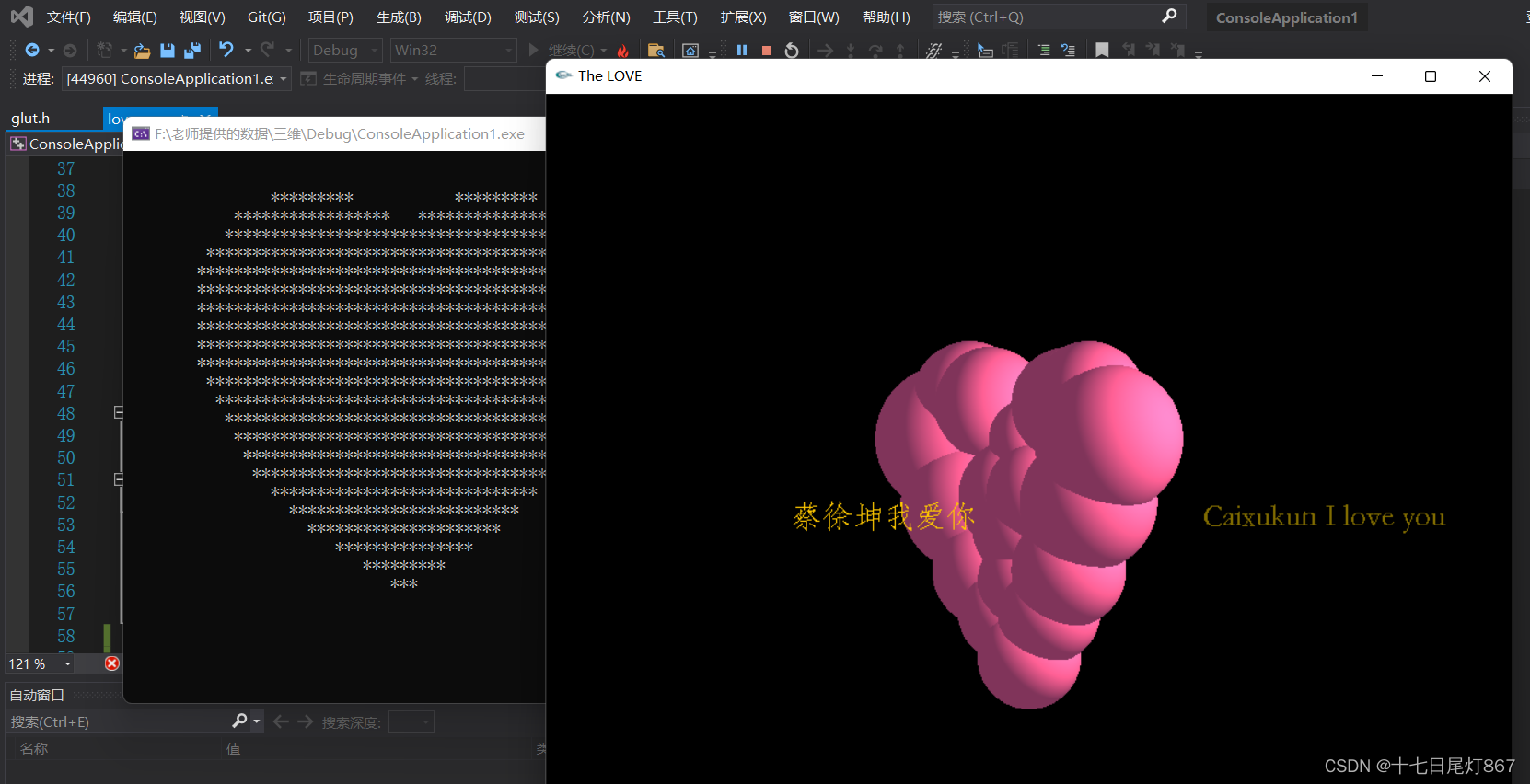Click the live visual tree home icon
Viewport: 1530px width, 784px height.
point(690,50)
